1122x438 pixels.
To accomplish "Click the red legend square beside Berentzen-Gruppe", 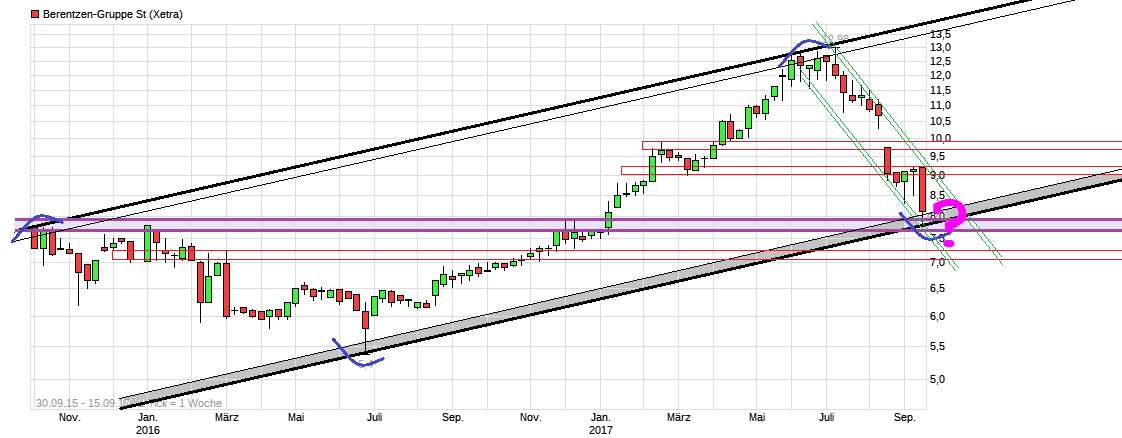I will pyautogui.click(x=35, y=14).
